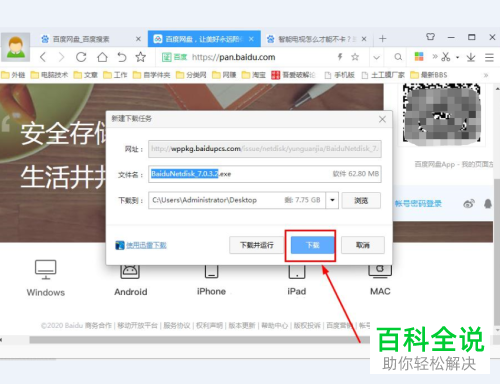Open the 手机版 bookmark

coord(340,75)
